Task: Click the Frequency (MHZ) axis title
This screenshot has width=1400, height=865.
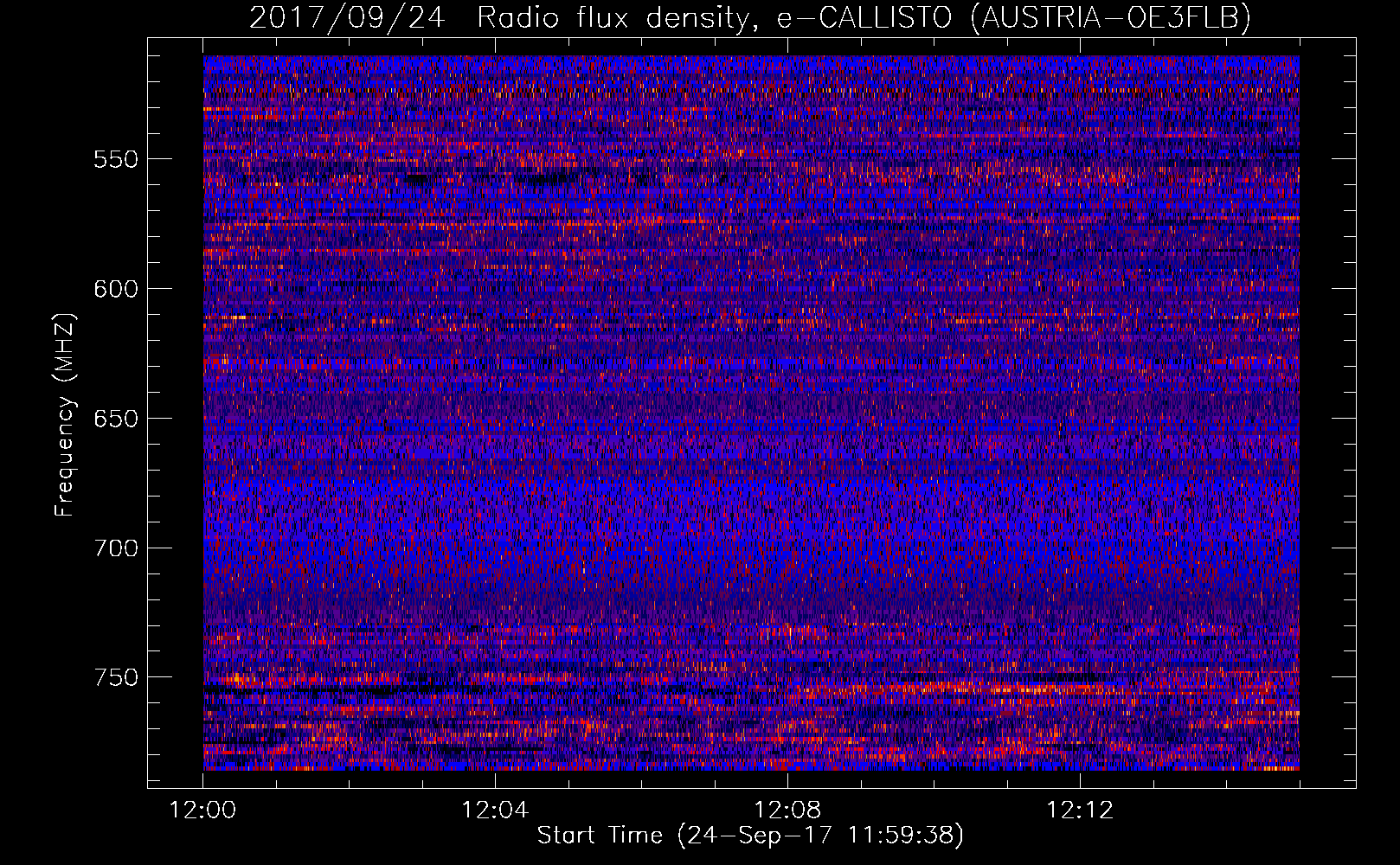Action: [66, 414]
